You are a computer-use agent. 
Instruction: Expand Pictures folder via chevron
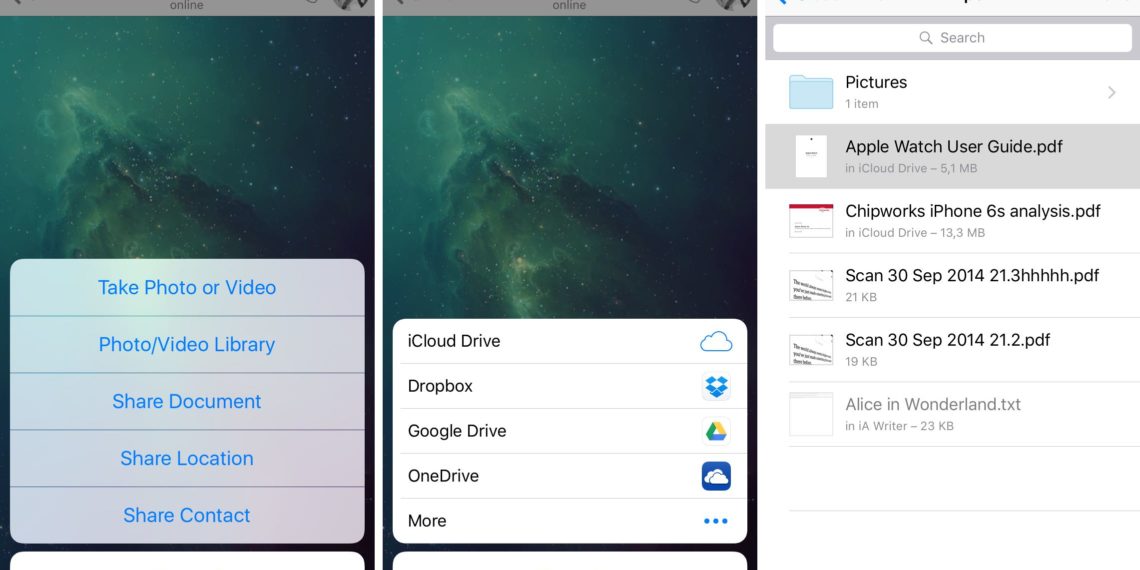click(x=1112, y=92)
